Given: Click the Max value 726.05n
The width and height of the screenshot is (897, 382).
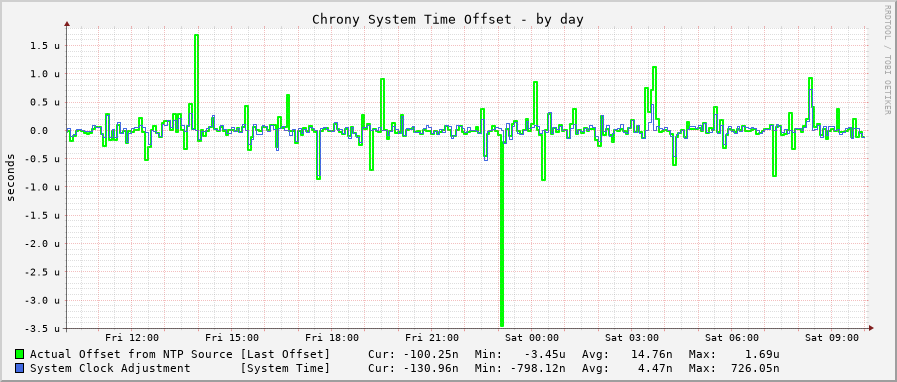Looking at the screenshot, I should [x=755, y=368].
